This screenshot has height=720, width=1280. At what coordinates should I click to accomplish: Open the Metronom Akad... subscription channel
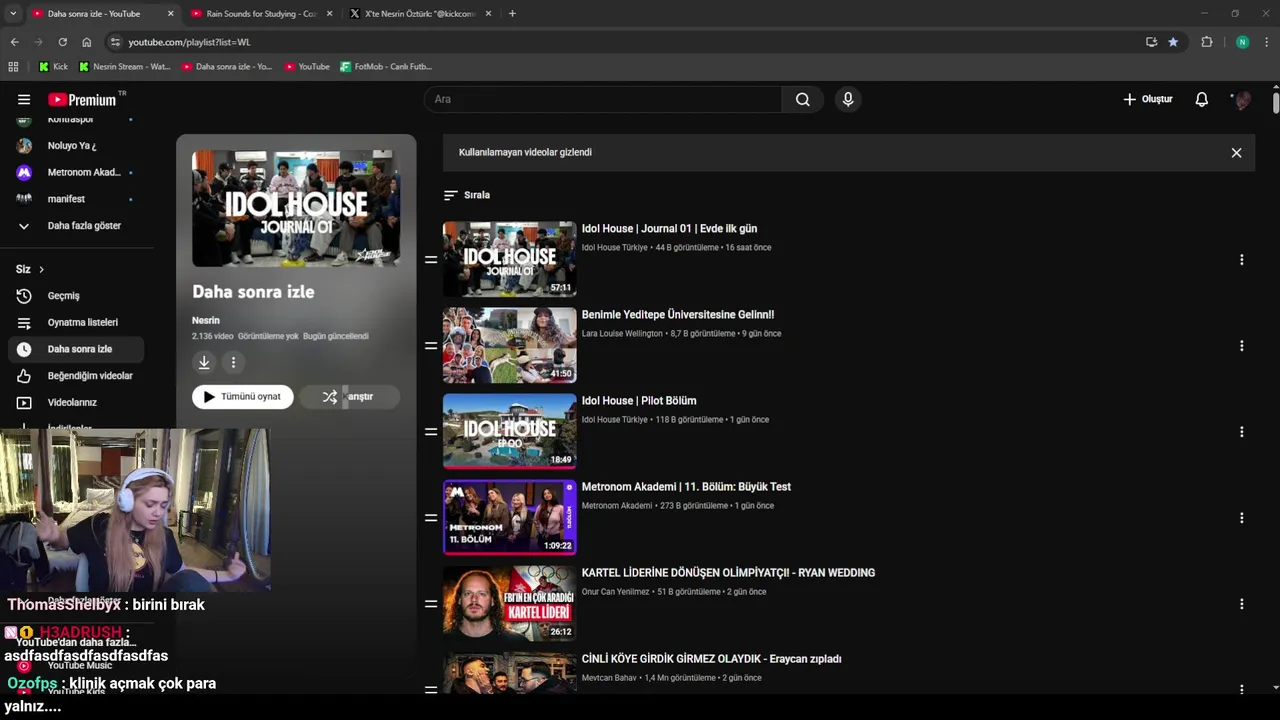tap(77, 172)
